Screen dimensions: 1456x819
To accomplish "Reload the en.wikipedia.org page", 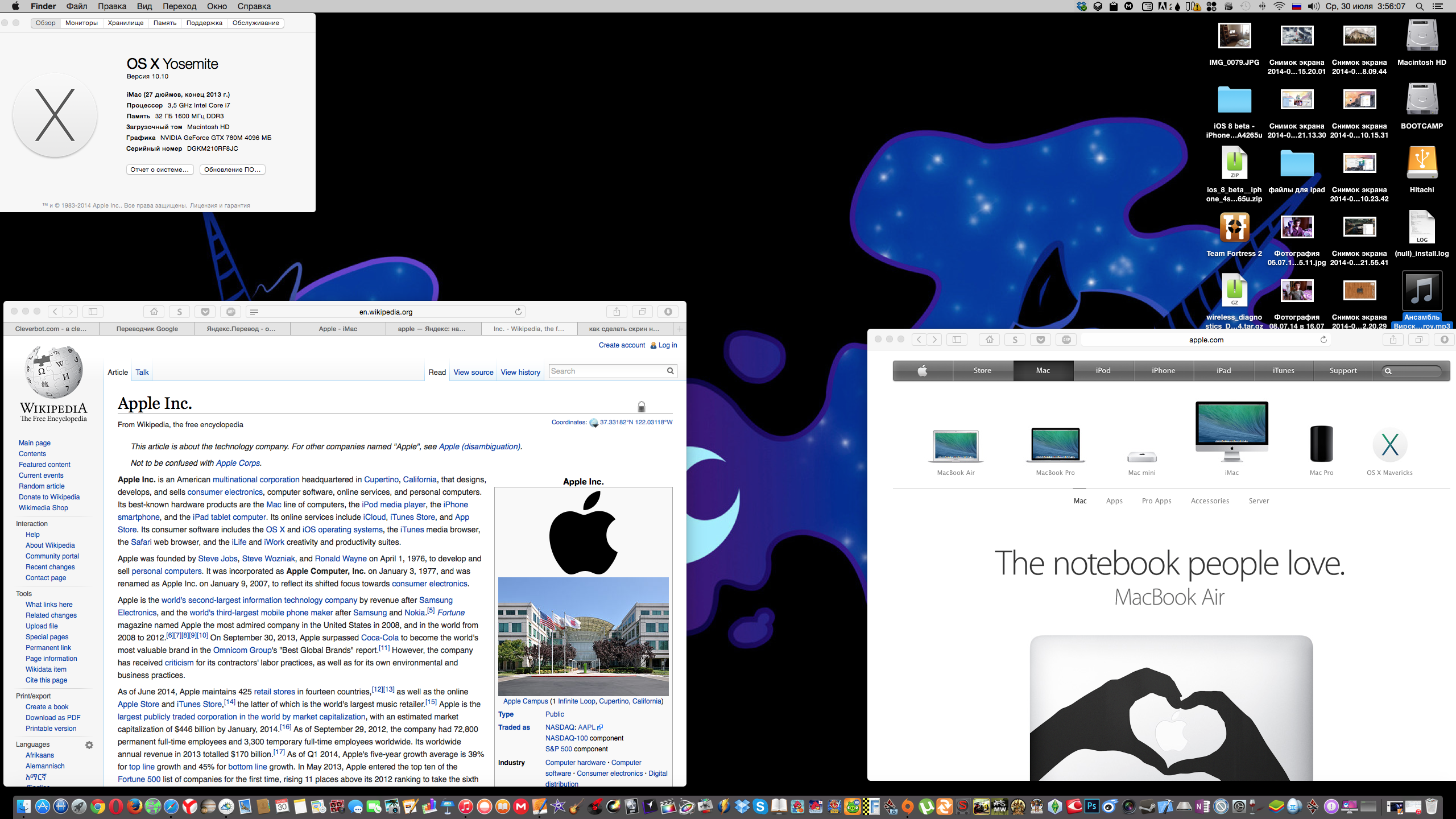I will coord(518,312).
